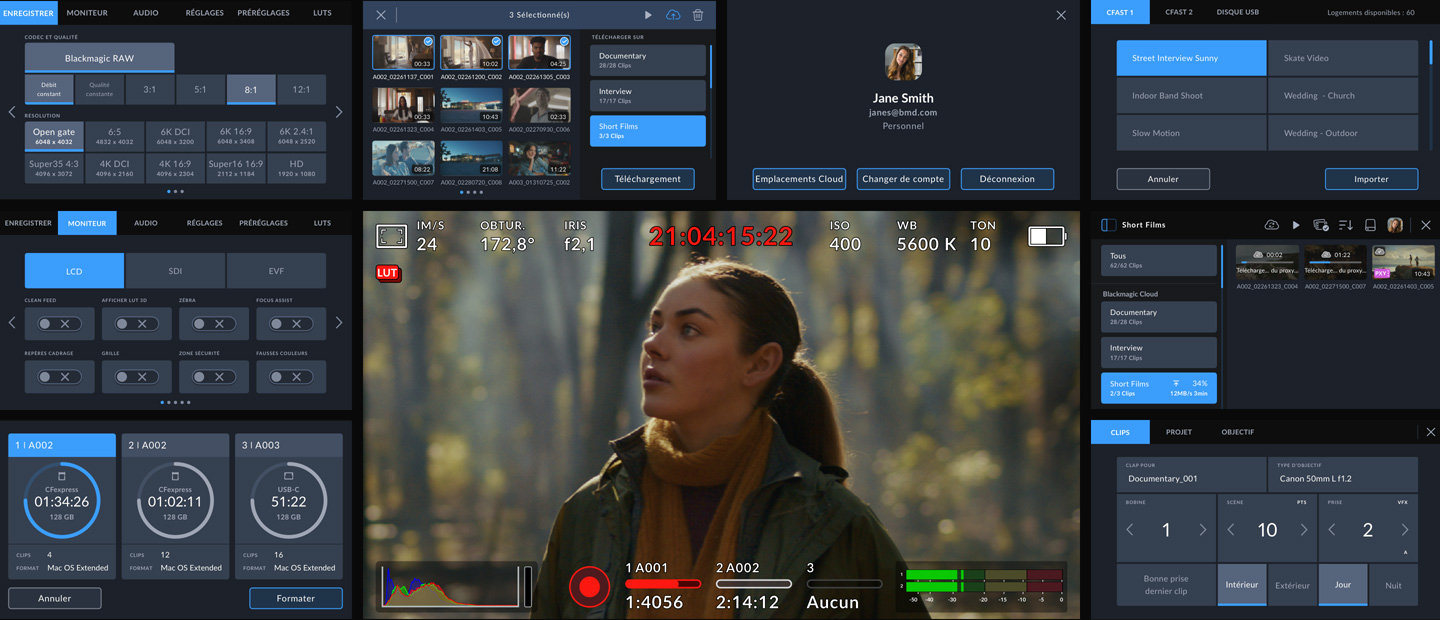1440x620 pixels.
Task: Click the frame guides icon left of IM/S
Action: tap(391, 236)
